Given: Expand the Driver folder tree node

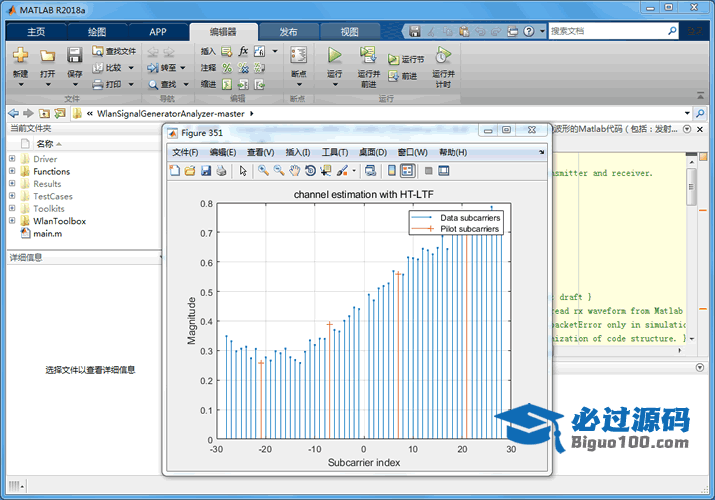Looking at the screenshot, I should pyautogui.click(x=12, y=159).
